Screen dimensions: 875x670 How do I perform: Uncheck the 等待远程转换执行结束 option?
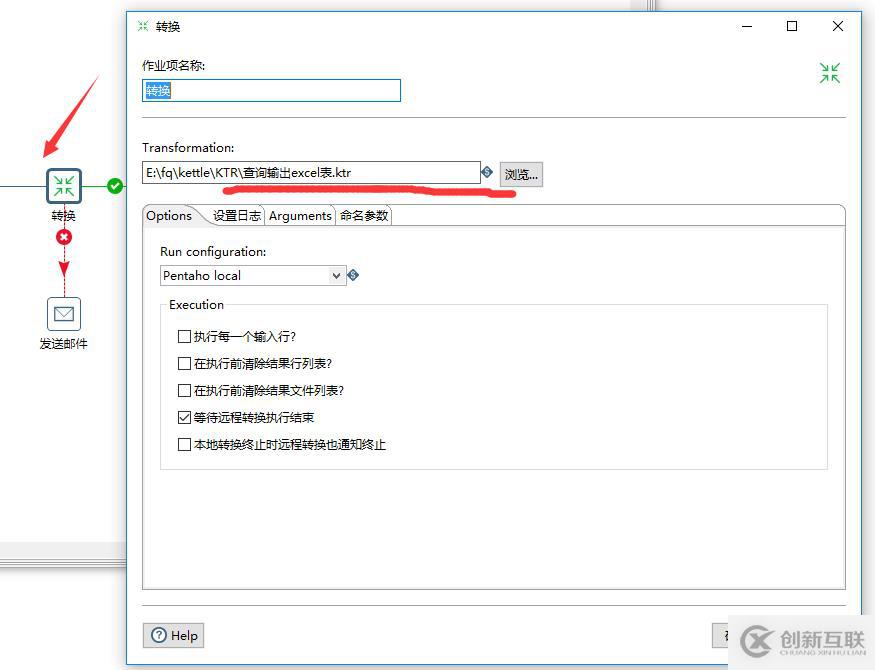[183, 417]
